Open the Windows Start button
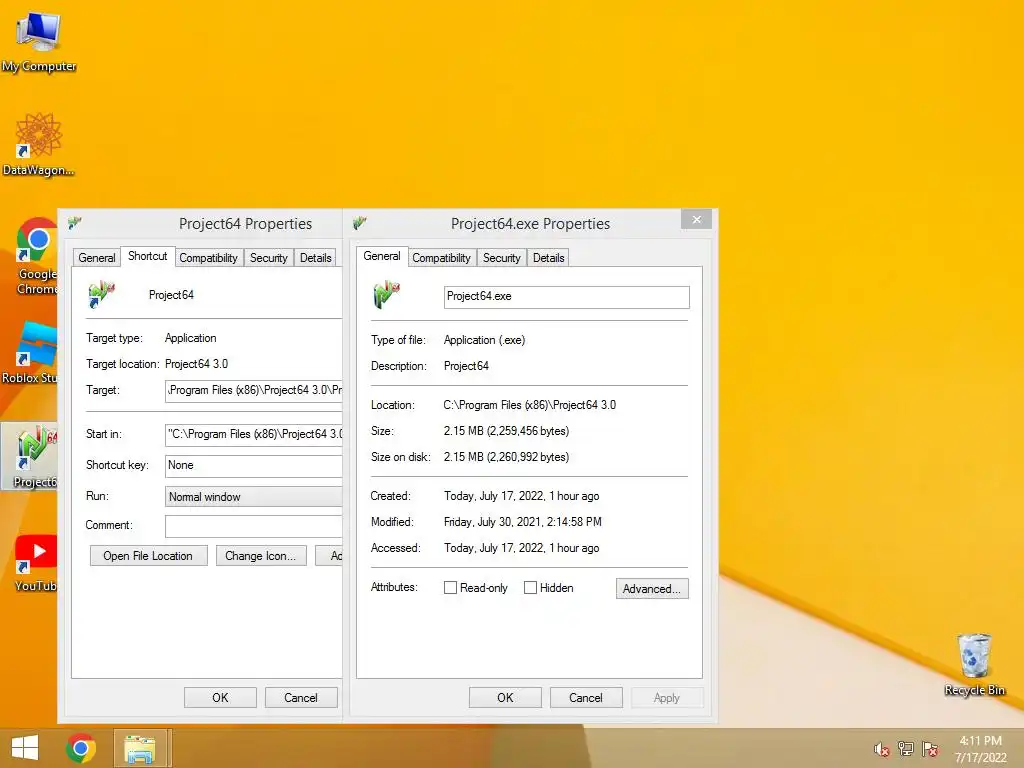Screen dimensions: 1024x768 (x=25, y=748)
